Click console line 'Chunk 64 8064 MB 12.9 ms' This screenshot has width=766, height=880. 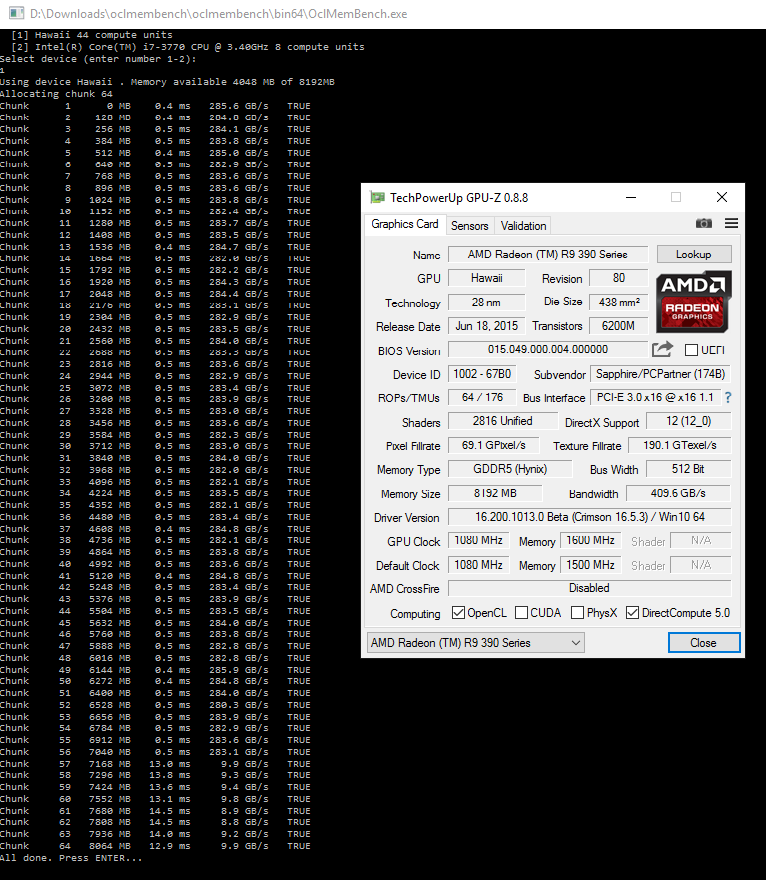pyautogui.click(x=155, y=846)
